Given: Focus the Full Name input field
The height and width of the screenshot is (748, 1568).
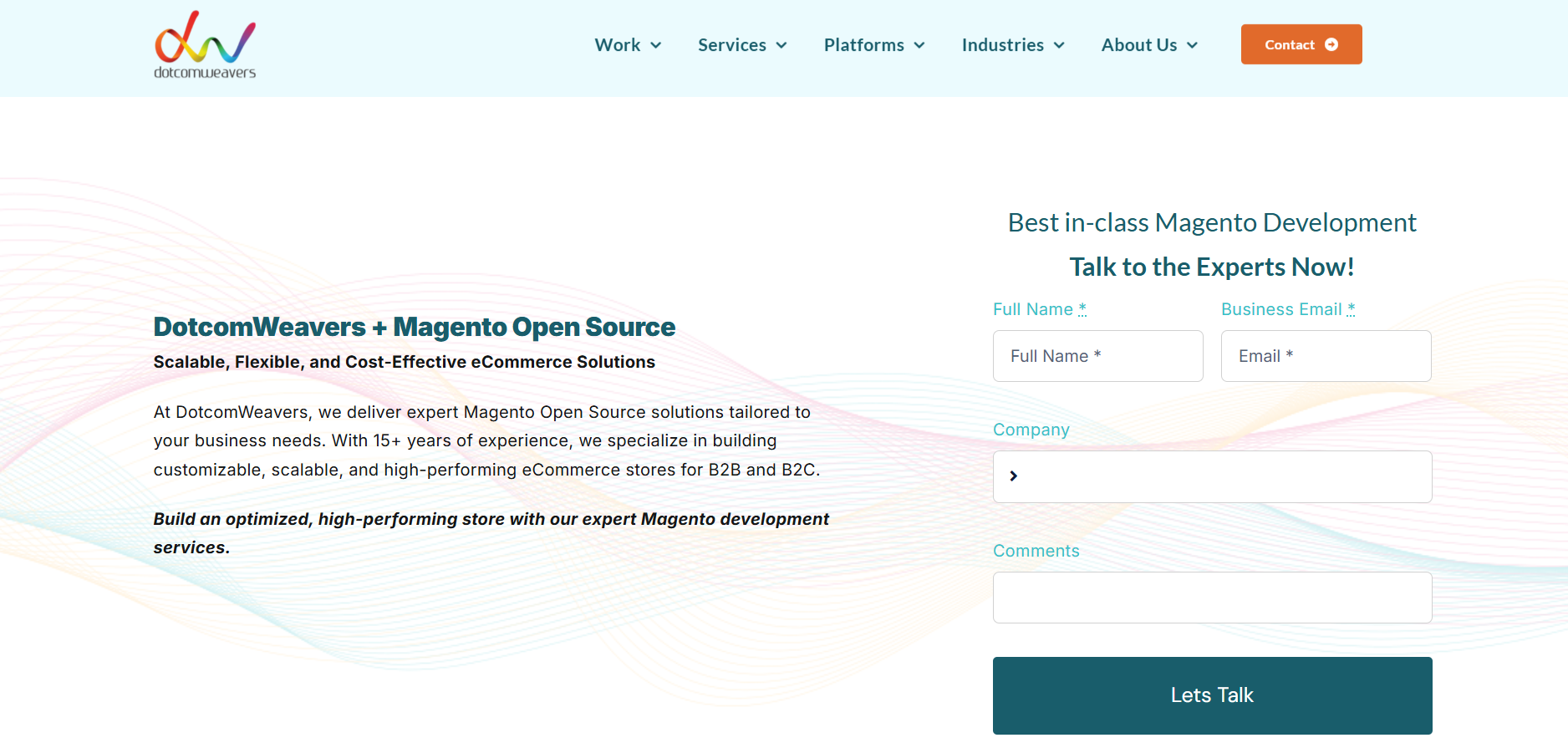Looking at the screenshot, I should click(x=1097, y=356).
